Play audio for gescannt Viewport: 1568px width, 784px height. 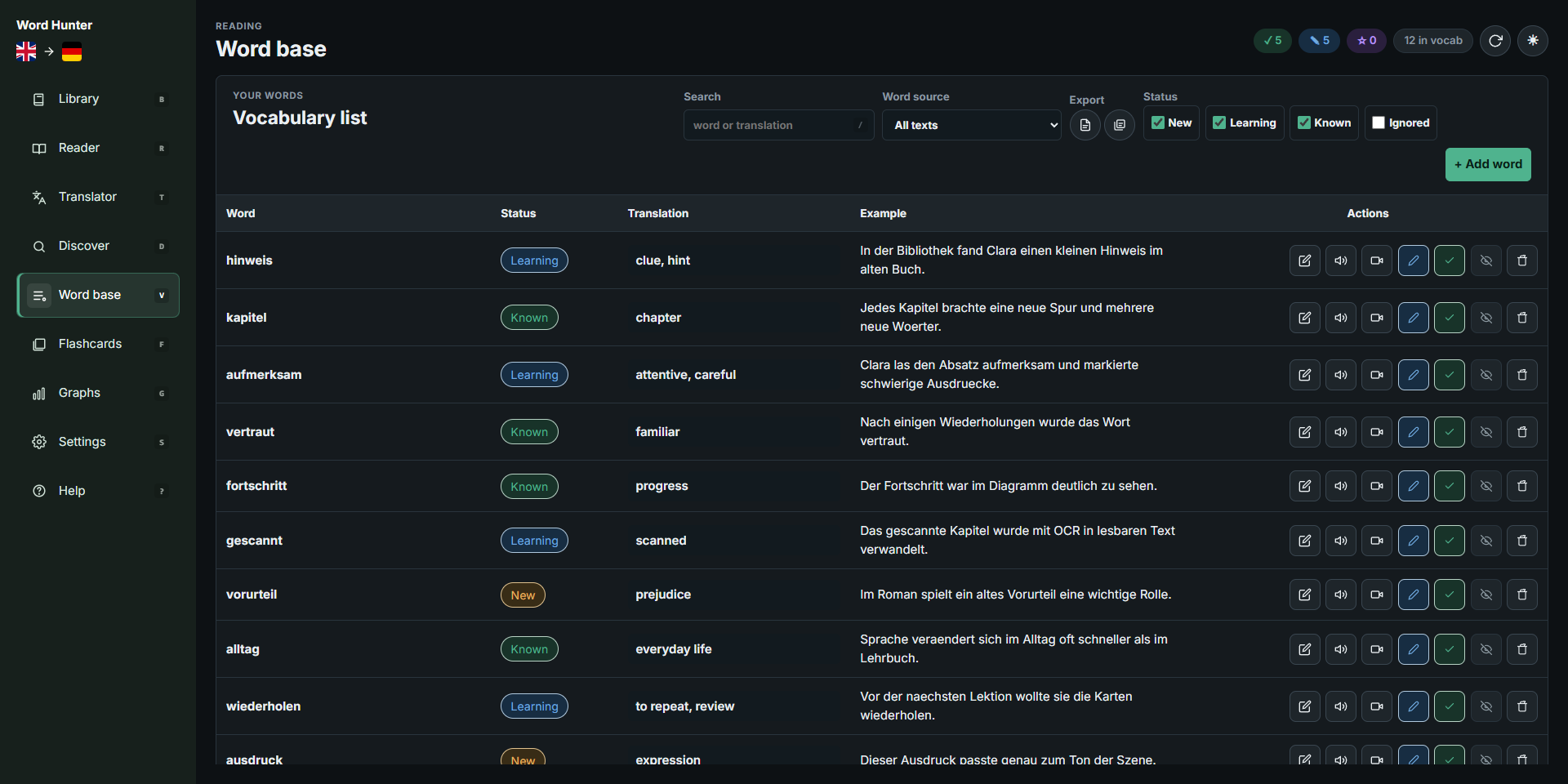tap(1341, 541)
